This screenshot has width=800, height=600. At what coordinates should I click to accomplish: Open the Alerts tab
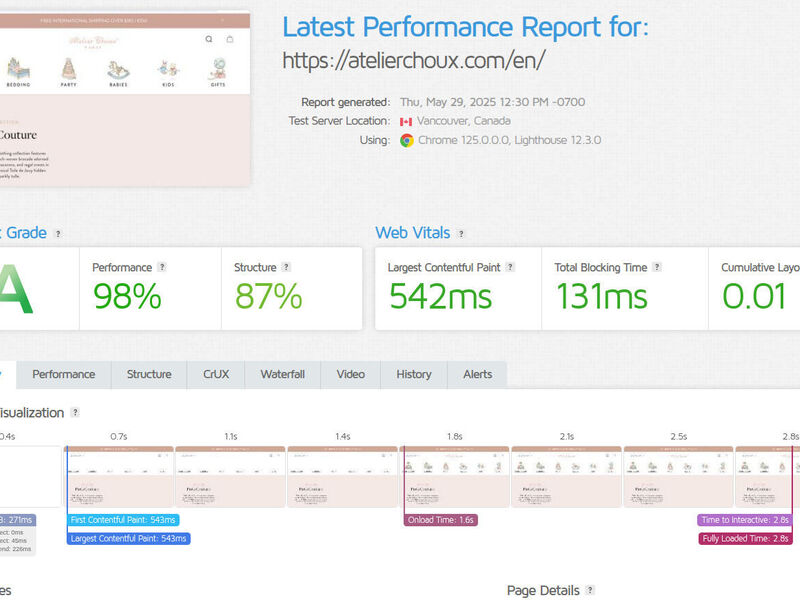point(478,374)
